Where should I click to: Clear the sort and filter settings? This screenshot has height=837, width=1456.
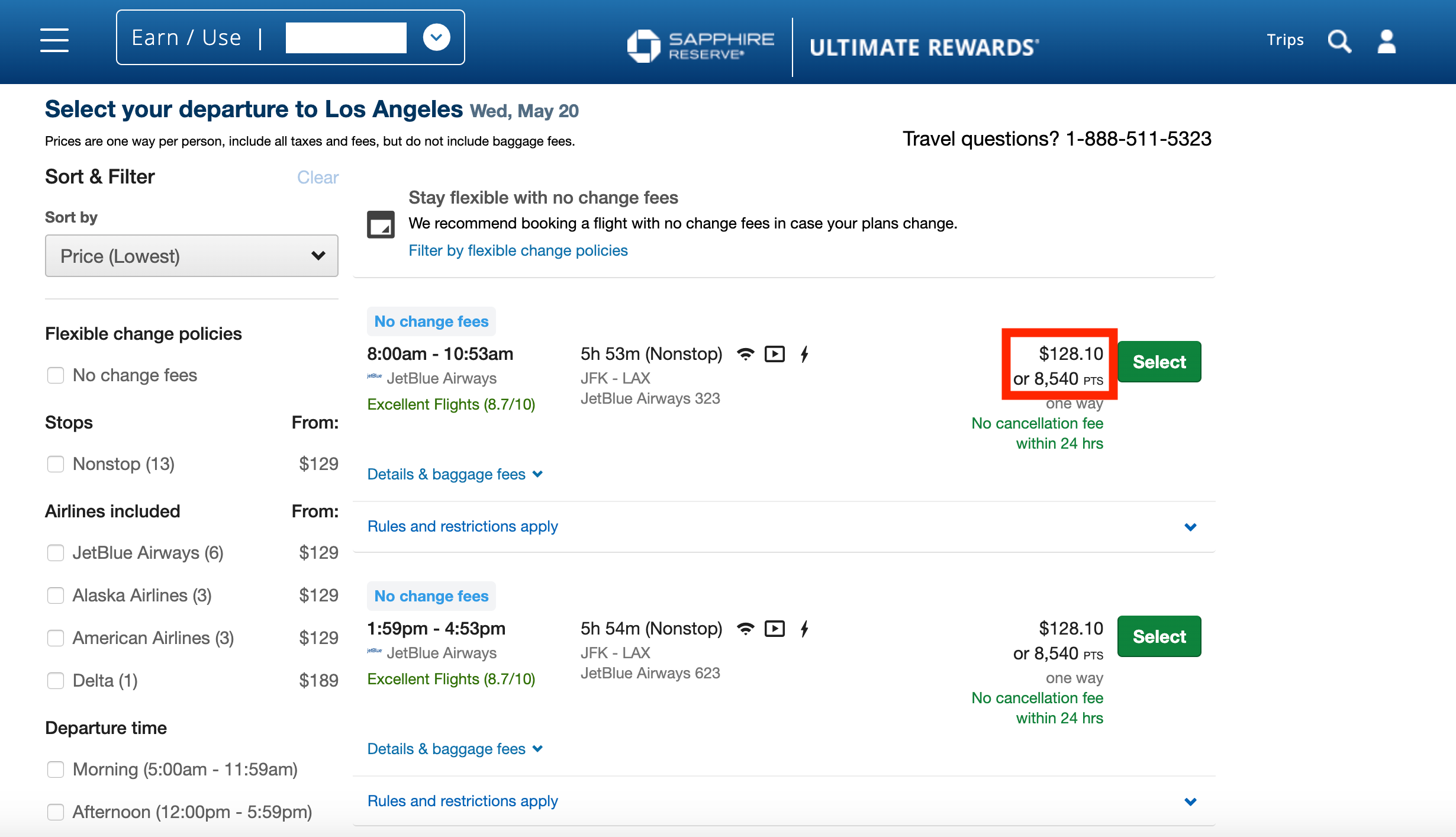318,178
